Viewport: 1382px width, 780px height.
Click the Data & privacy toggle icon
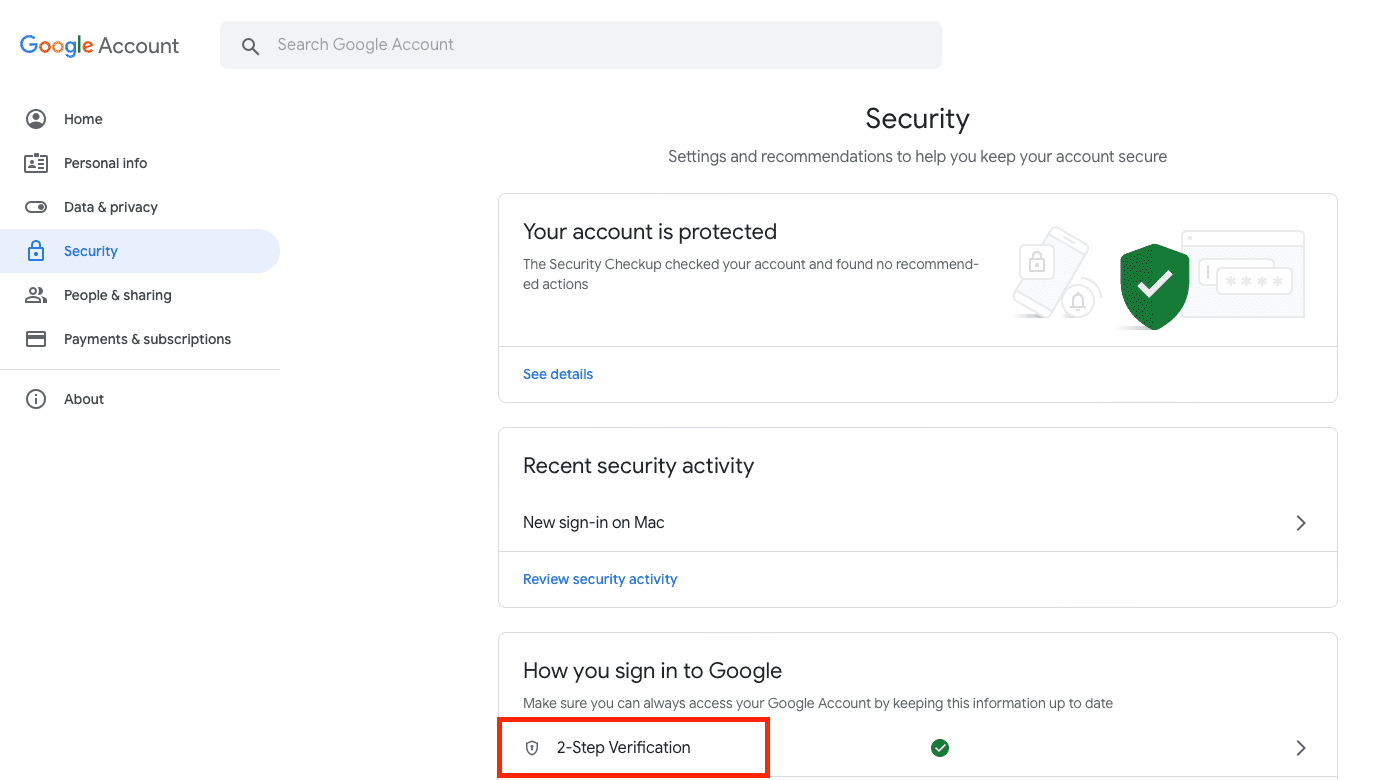pos(36,207)
